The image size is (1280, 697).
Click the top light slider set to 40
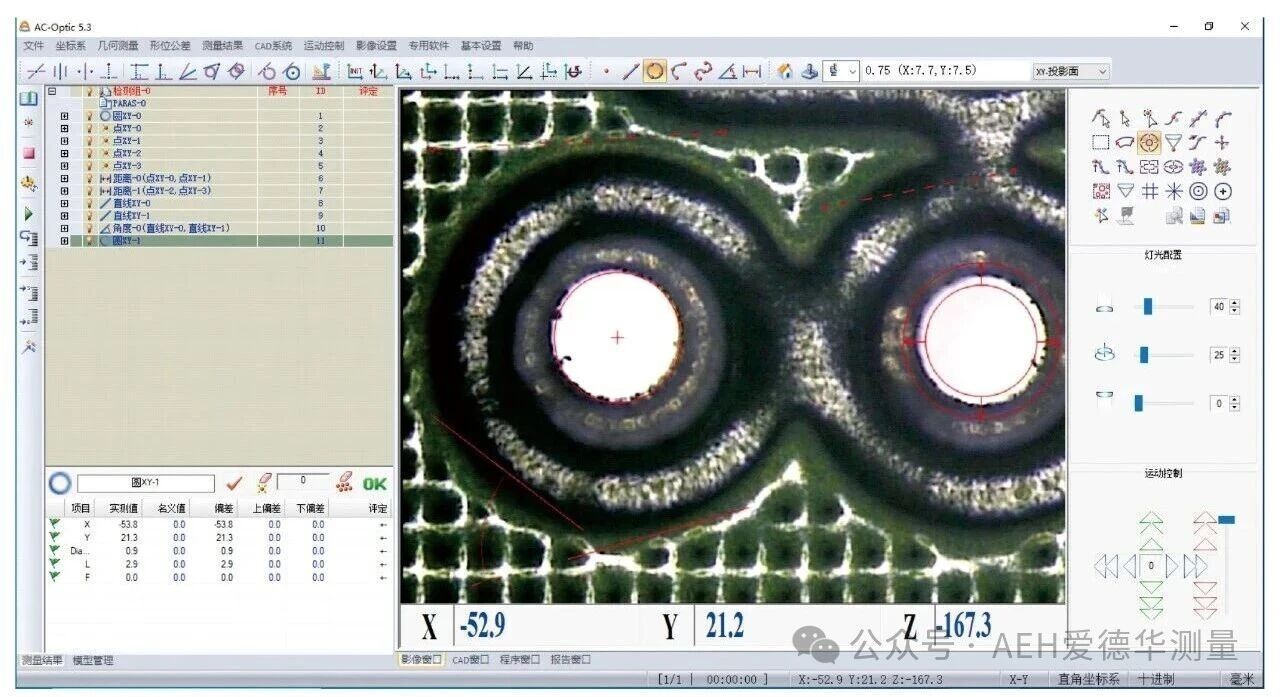1148,307
